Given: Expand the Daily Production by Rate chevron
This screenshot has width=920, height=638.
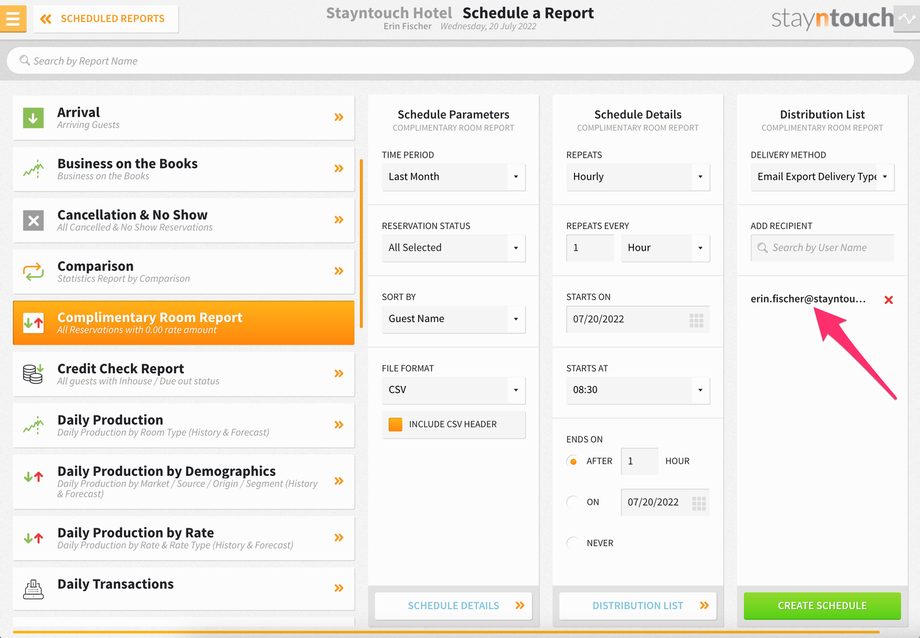Looking at the screenshot, I should (x=339, y=537).
